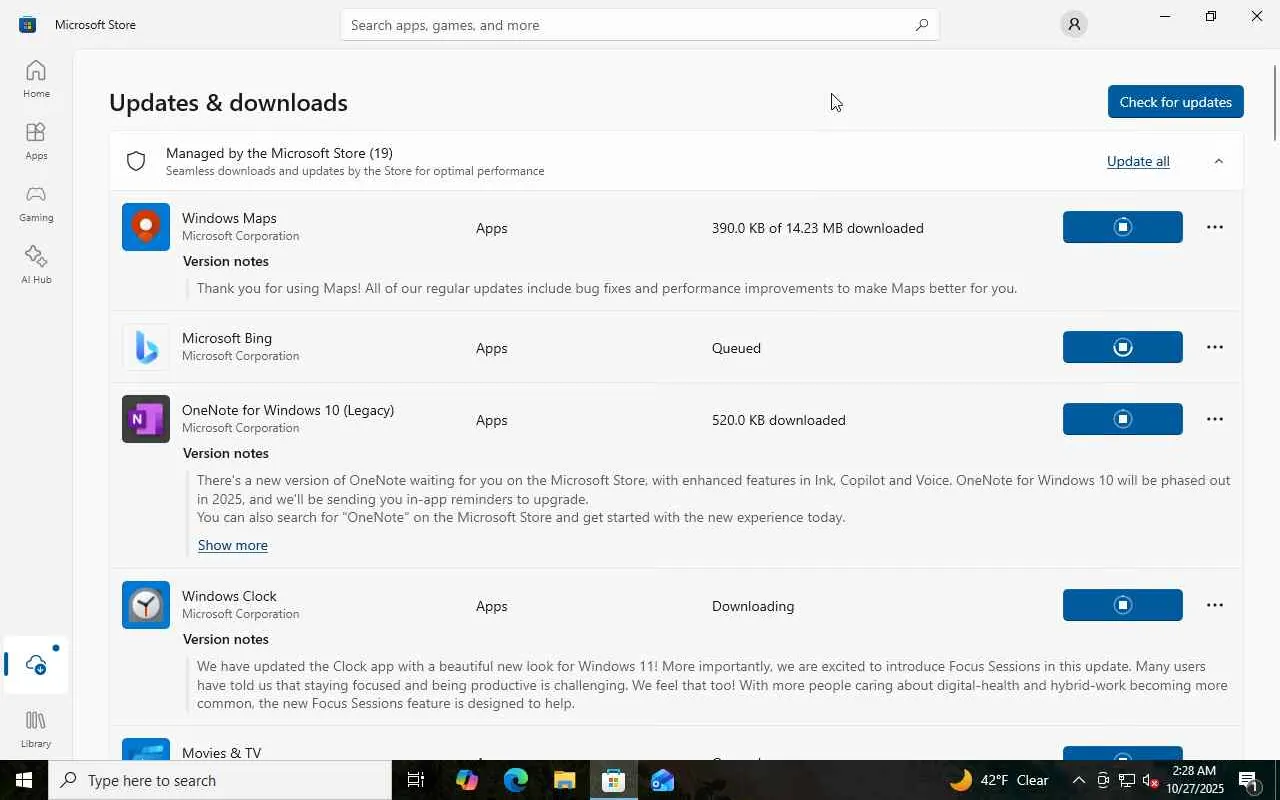Click the Microsoft Store logo in title bar
This screenshot has width=1280, height=800.
(27, 24)
